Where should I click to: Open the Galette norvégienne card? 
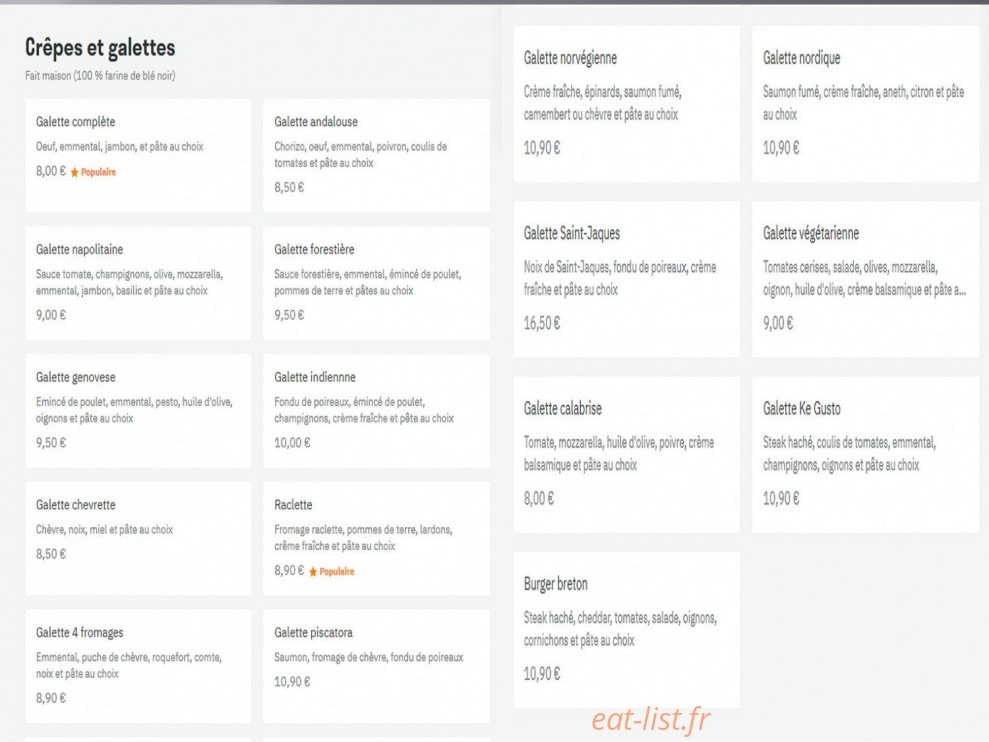[x=626, y=104]
